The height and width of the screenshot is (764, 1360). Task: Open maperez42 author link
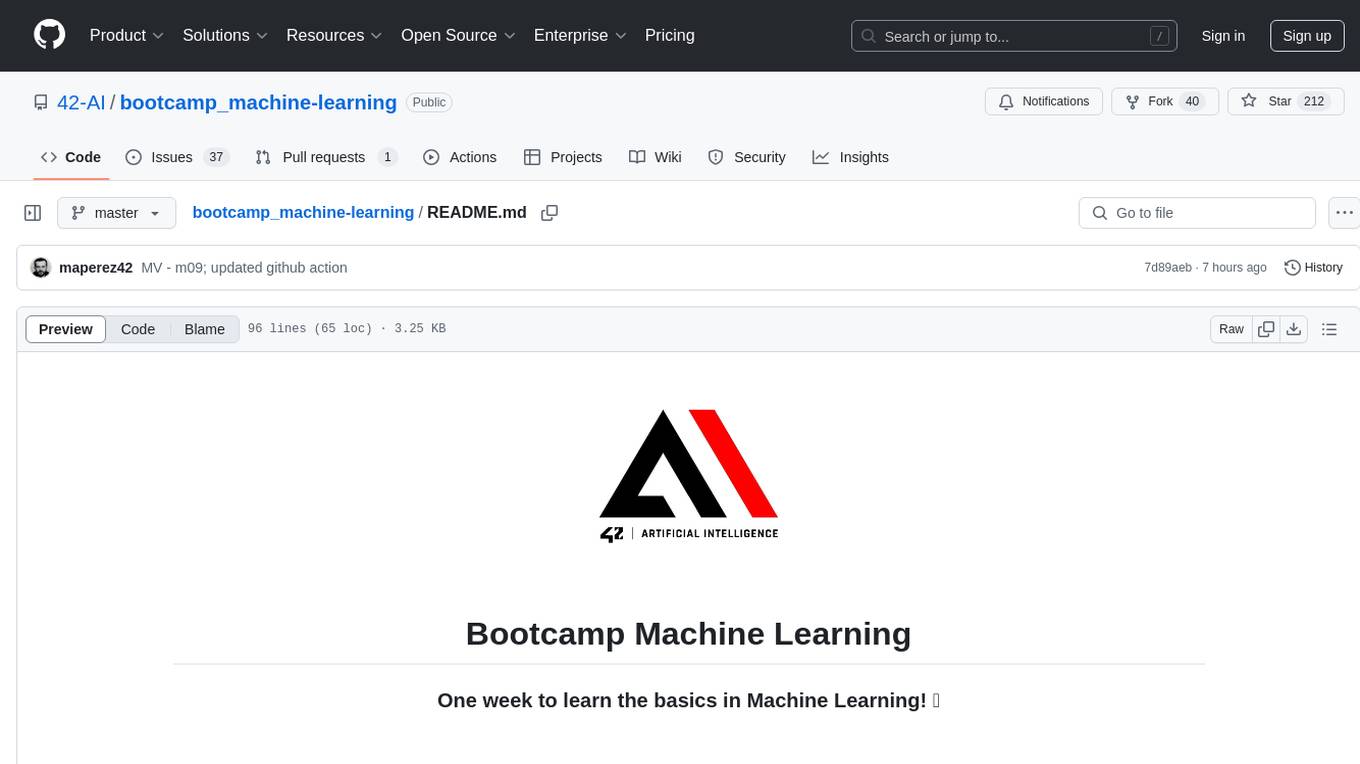pos(96,268)
